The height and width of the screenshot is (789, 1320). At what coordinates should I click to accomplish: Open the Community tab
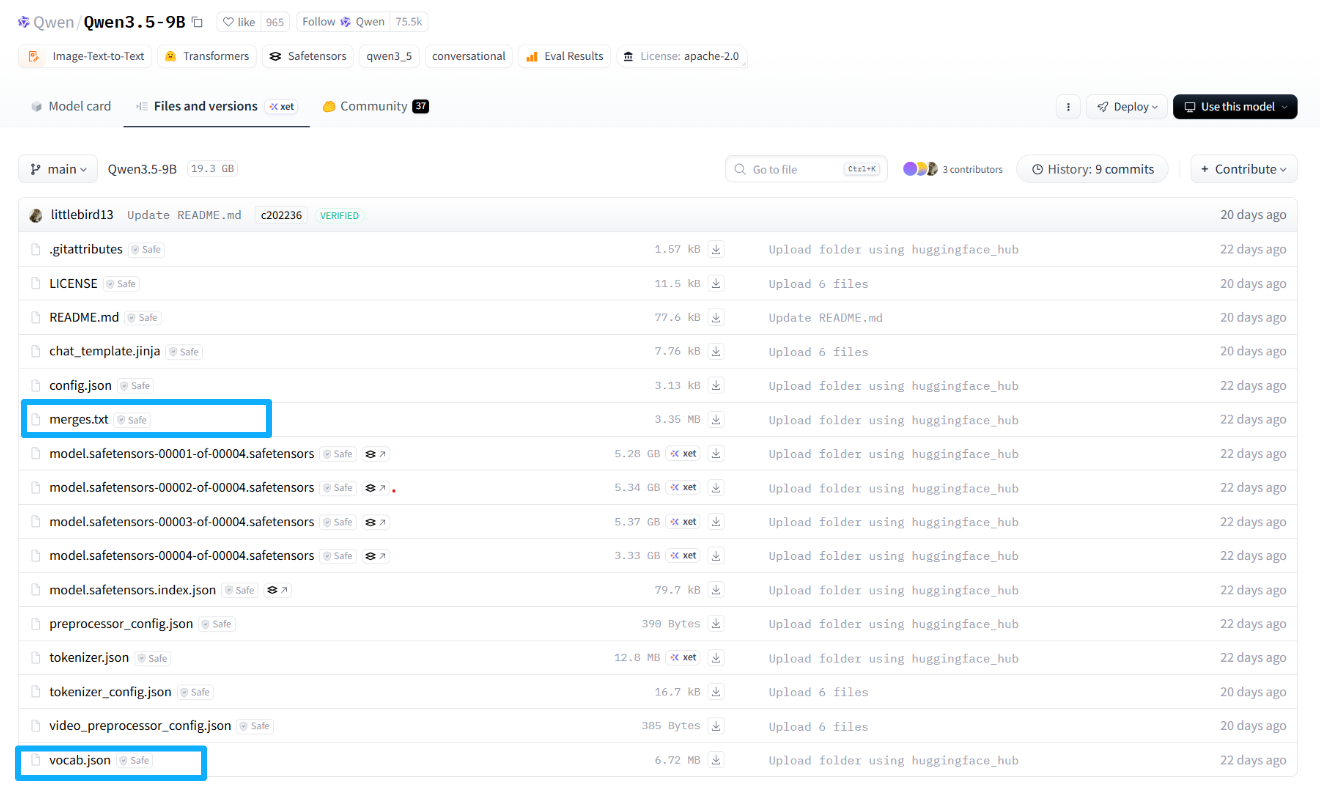click(x=375, y=106)
